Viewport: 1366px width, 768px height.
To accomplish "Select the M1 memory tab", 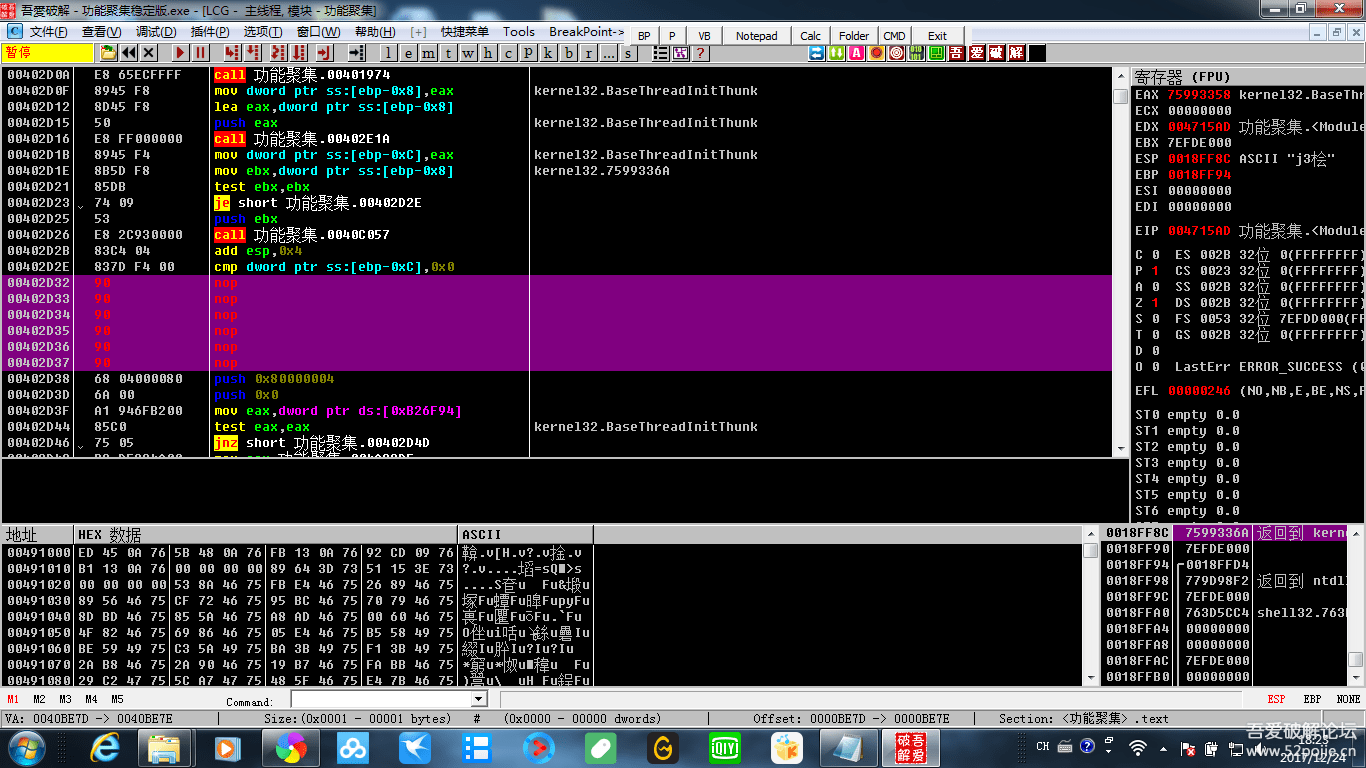I will 13,699.
